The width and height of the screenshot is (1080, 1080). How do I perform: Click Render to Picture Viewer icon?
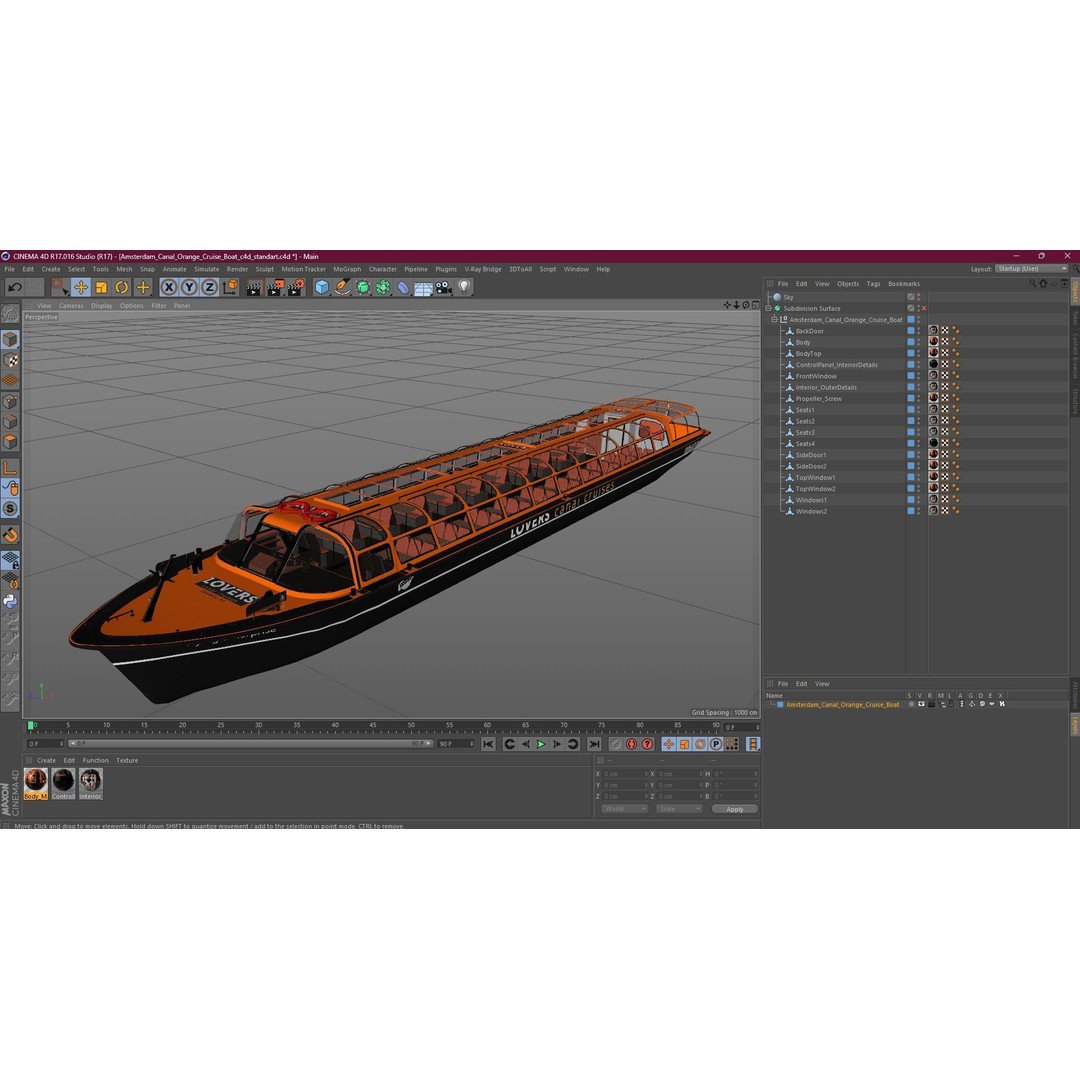tap(275, 287)
